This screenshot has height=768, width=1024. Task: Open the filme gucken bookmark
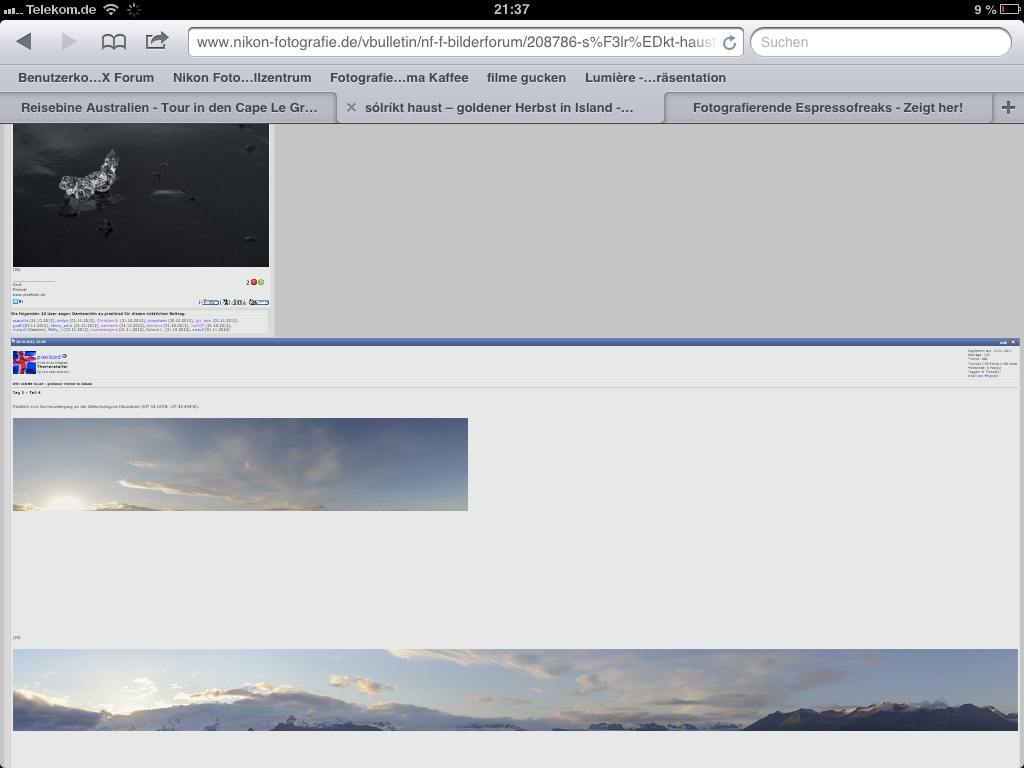pos(526,78)
